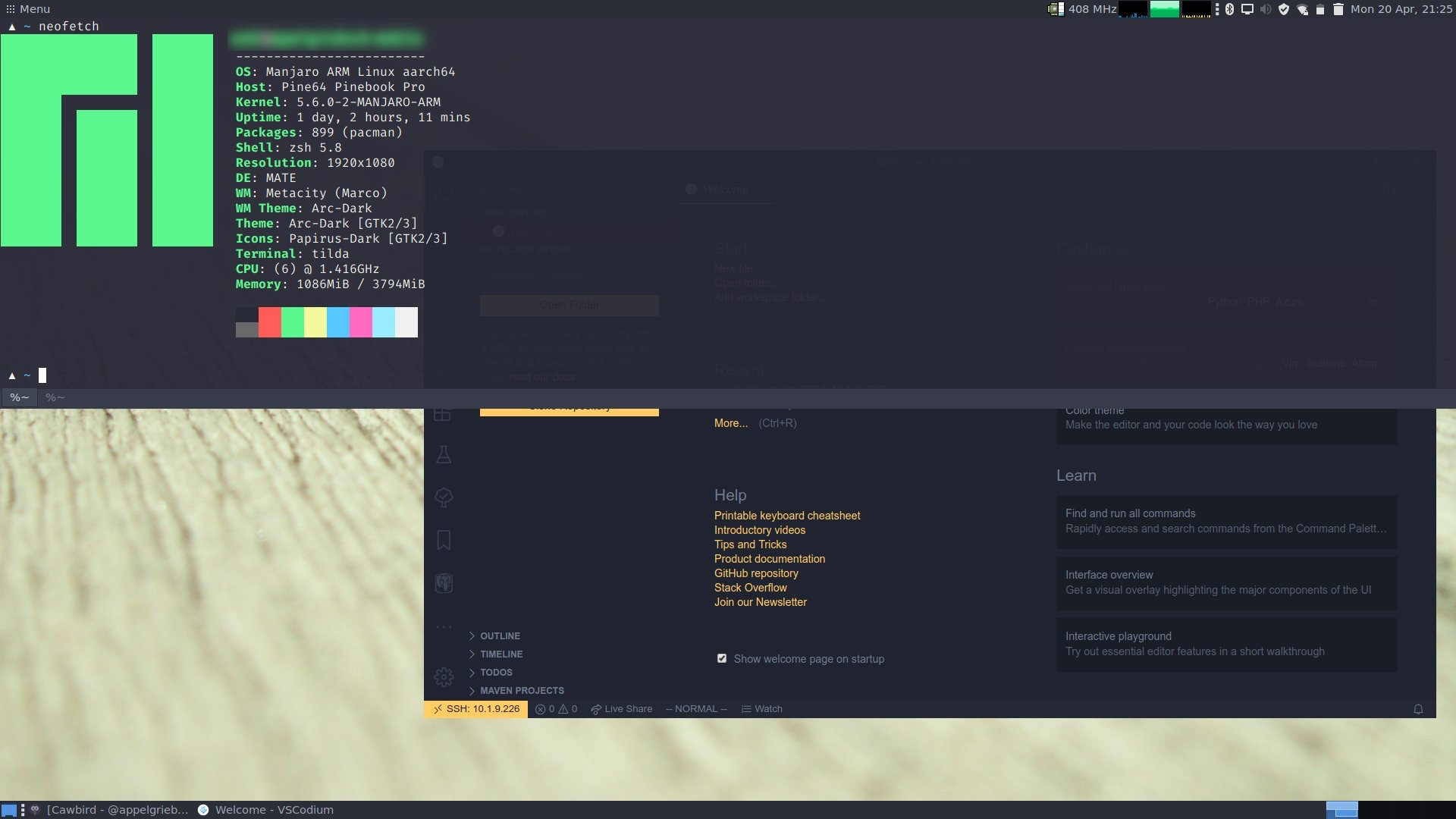Select the highlighted workspace in workspace switcher
The width and height of the screenshot is (1456, 819).
1341,810
